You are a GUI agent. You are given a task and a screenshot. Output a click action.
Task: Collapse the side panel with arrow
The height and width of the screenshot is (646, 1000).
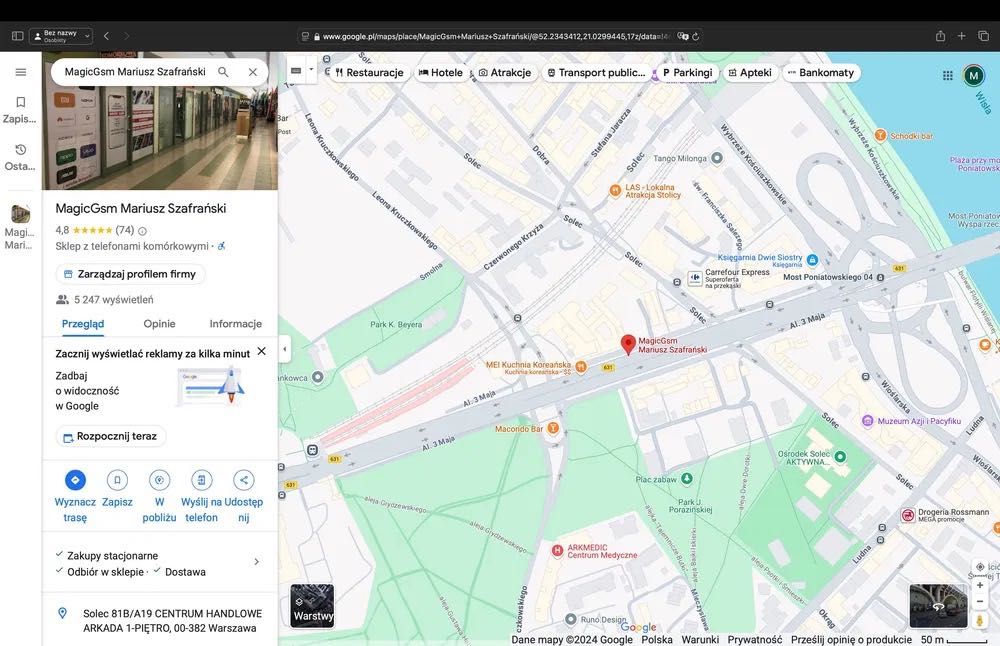[x=284, y=349]
